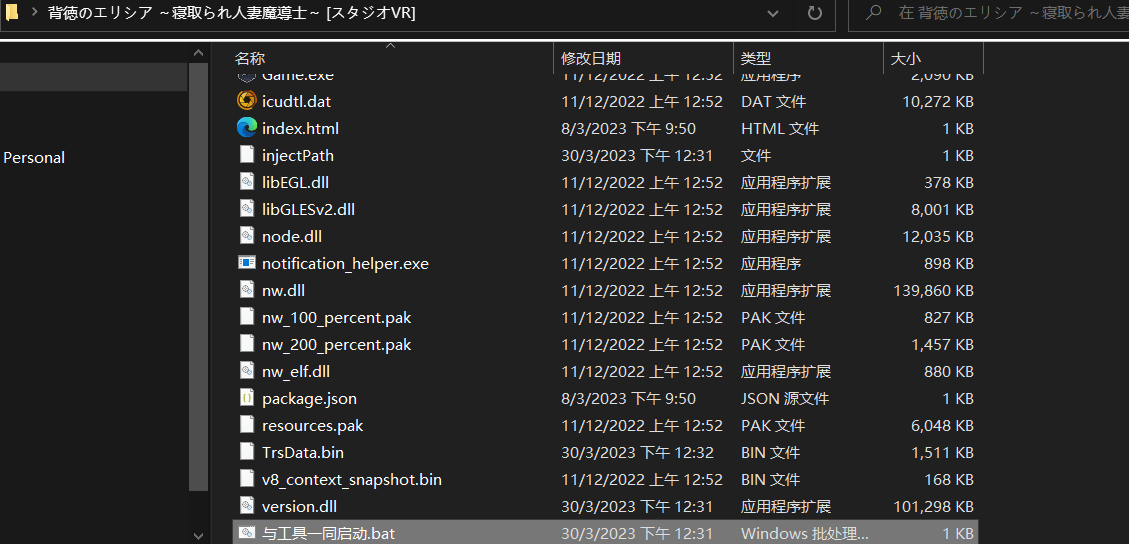Sort by 类型 column header
The image size is (1129, 544).
coord(756,59)
